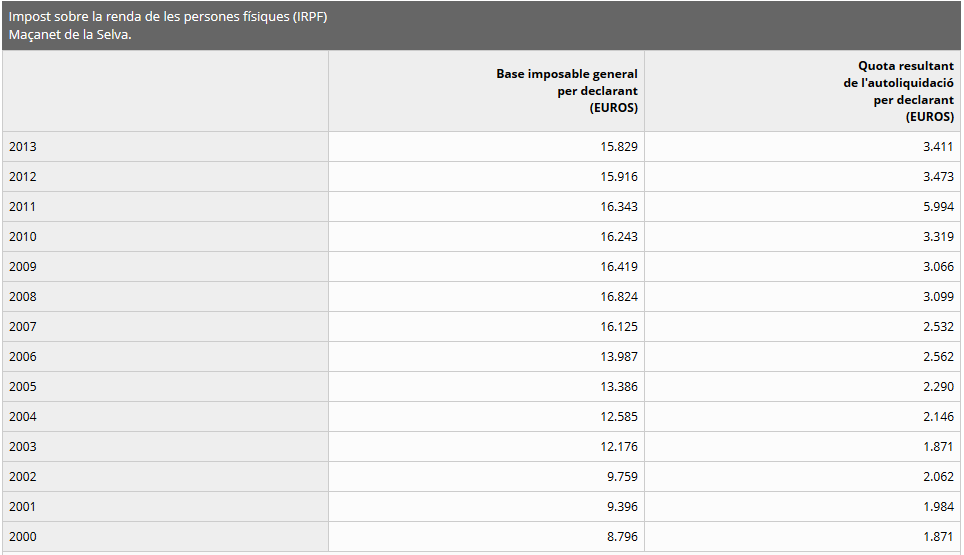Select the 'Base imposable general per declarant' column header
The width and height of the screenshot is (964, 555).
[x=566, y=91]
